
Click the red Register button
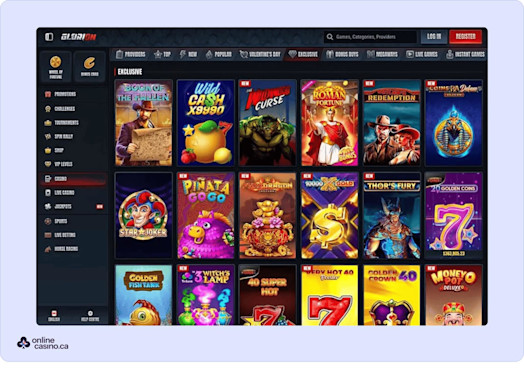[466, 36]
